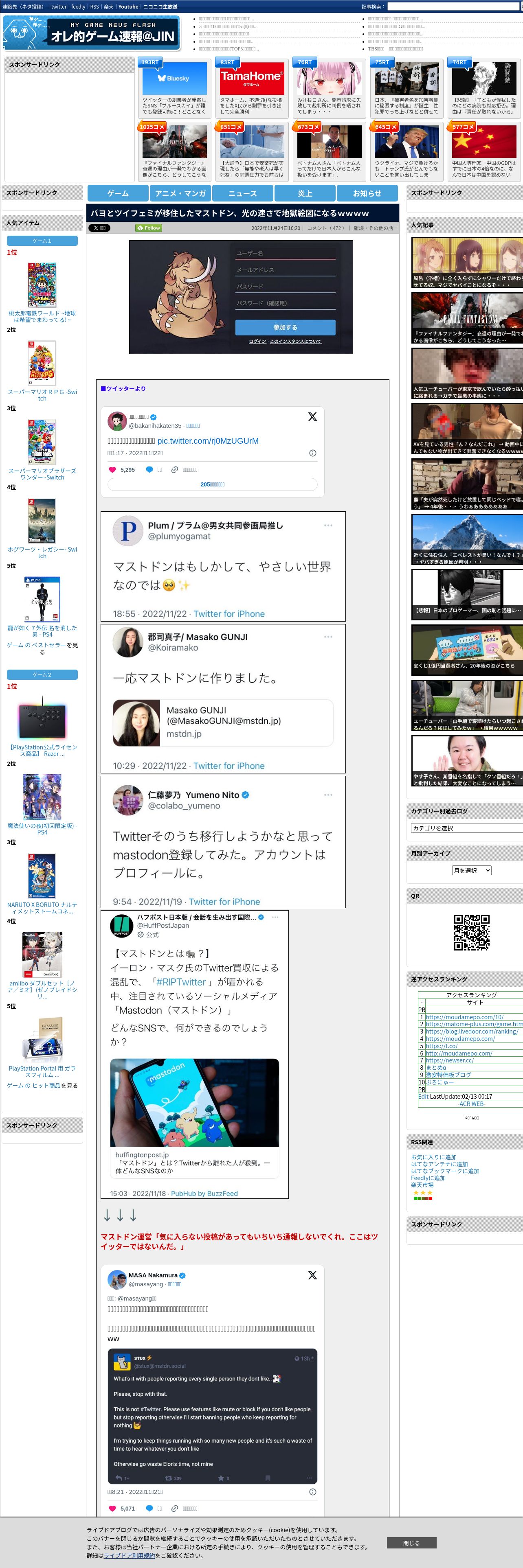Click the 楽天市場 link

[422, 1185]
